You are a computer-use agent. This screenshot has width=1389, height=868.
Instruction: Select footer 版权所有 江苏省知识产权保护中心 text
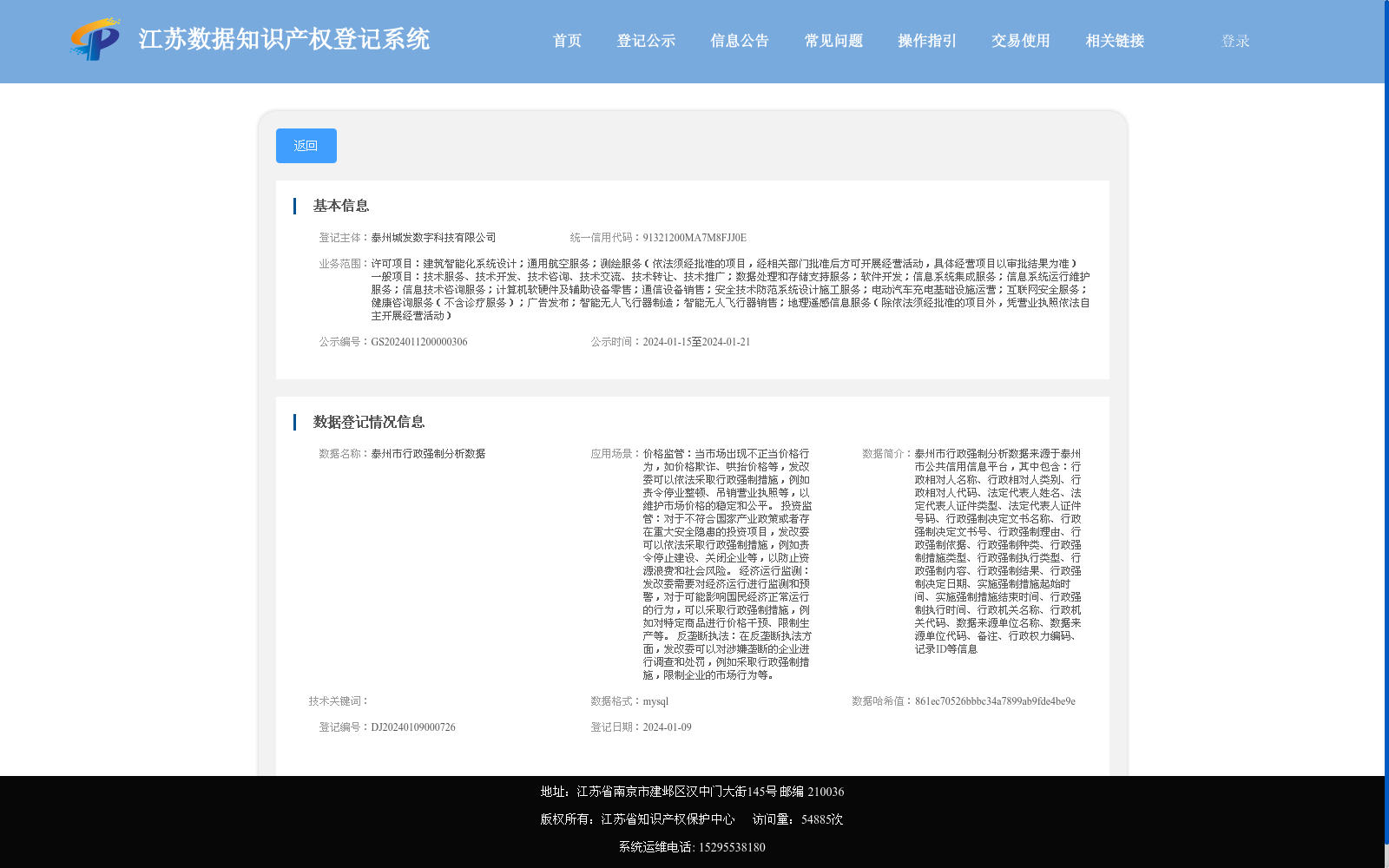637,819
